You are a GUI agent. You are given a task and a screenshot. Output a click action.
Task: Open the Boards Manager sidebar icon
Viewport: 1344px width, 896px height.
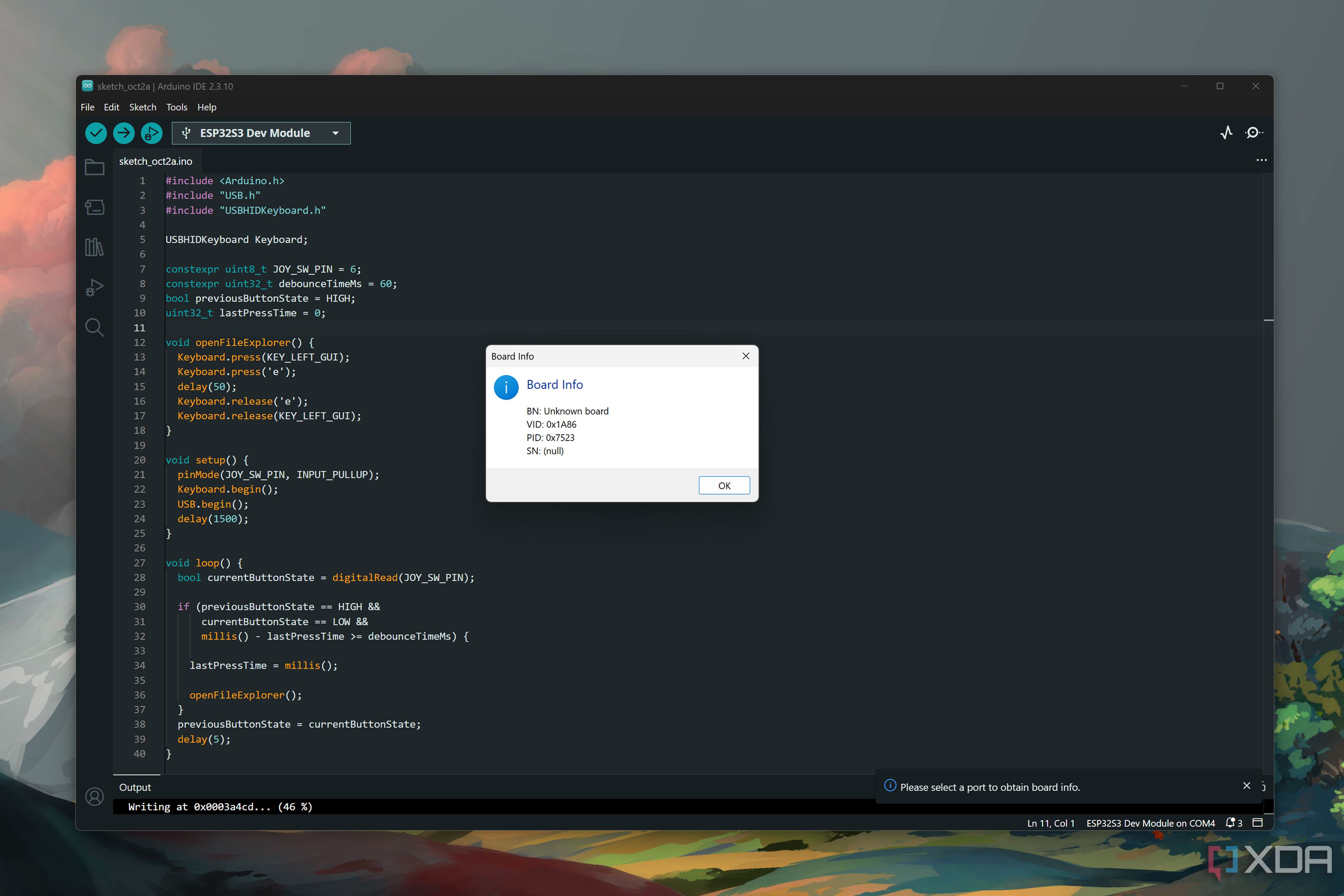pyautogui.click(x=94, y=207)
